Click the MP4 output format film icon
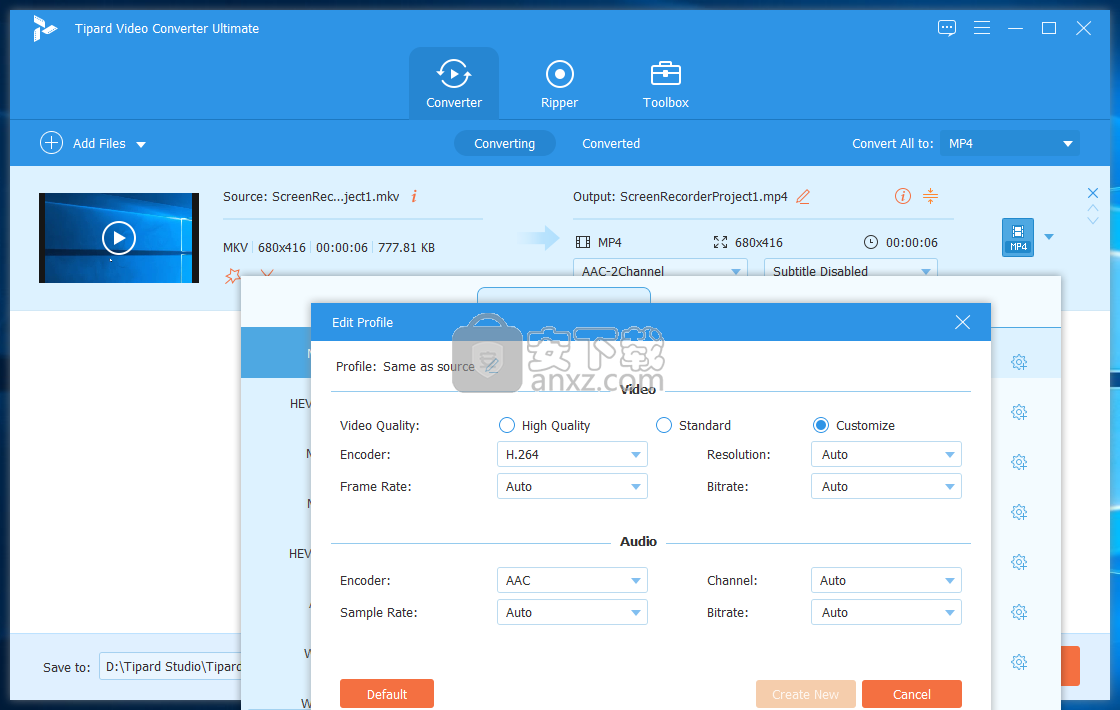Screen dimensions: 1120x710 tap(583, 242)
